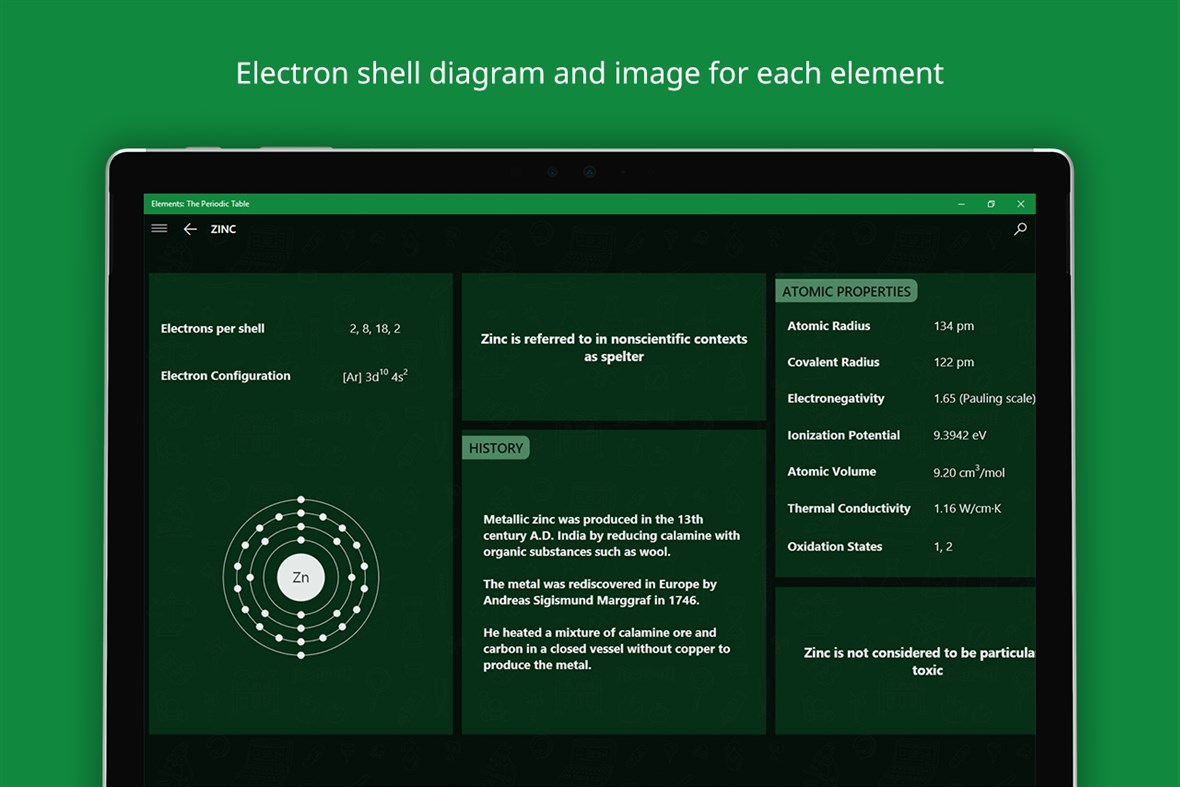Click the spelter fact tile
The image size is (1180, 787).
point(613,347)
